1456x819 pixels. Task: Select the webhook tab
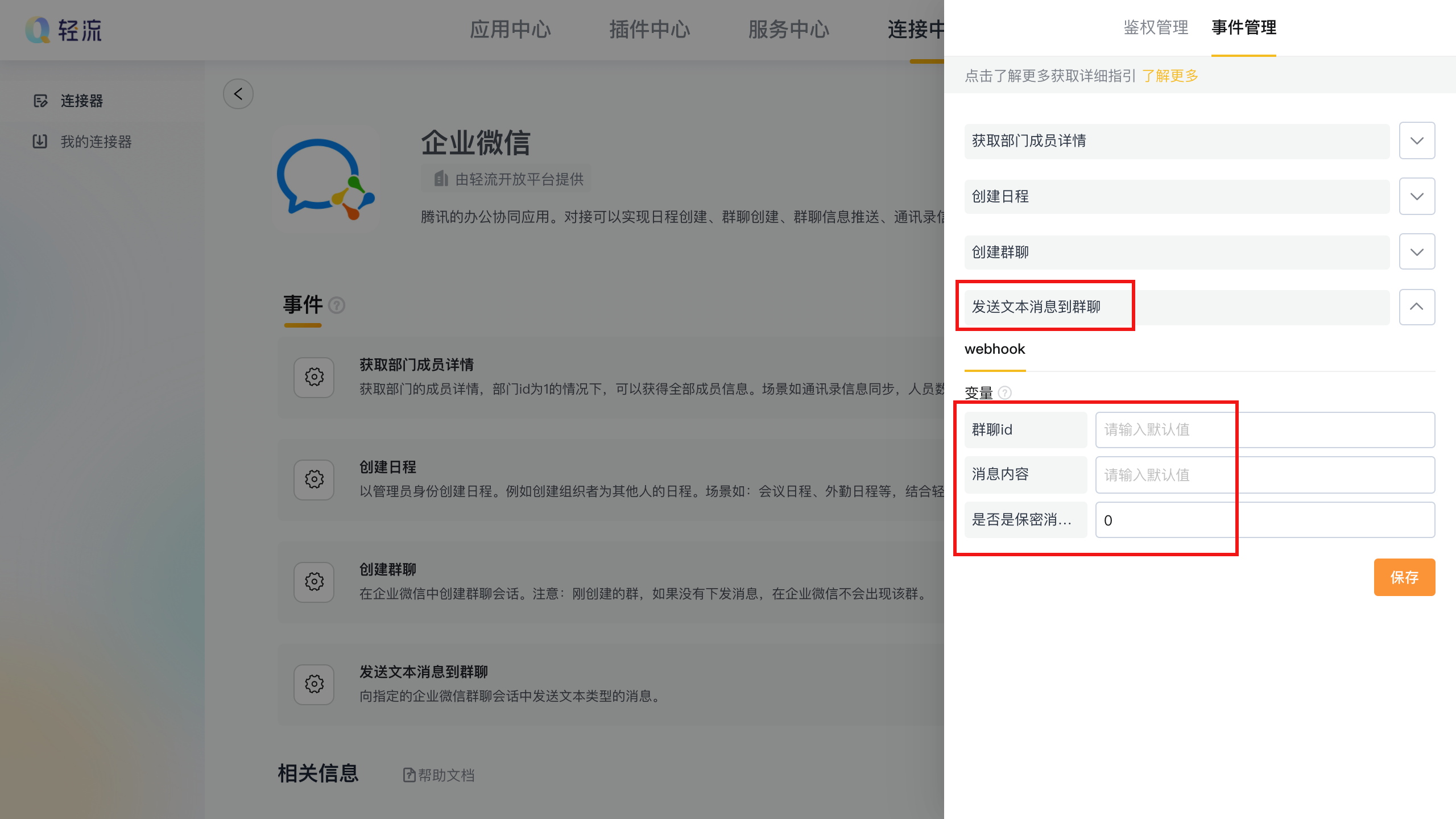click(995, 349)
